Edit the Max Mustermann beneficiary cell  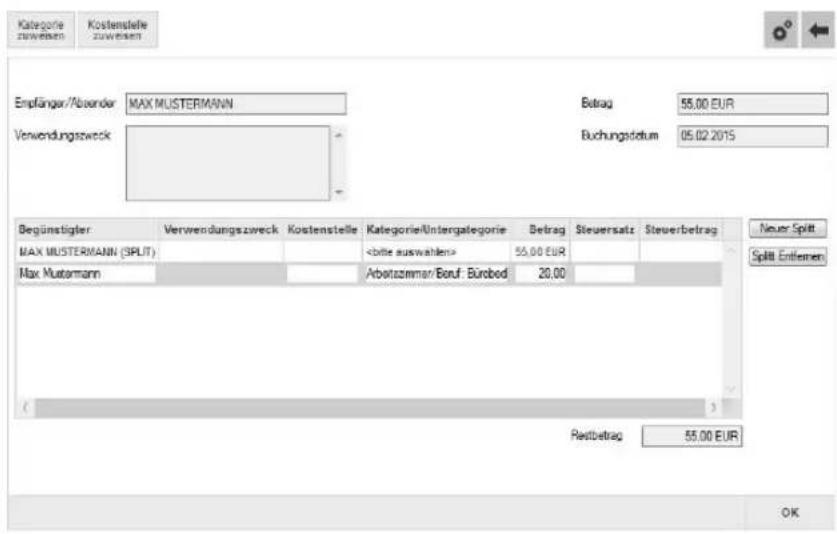coord(86,274)
